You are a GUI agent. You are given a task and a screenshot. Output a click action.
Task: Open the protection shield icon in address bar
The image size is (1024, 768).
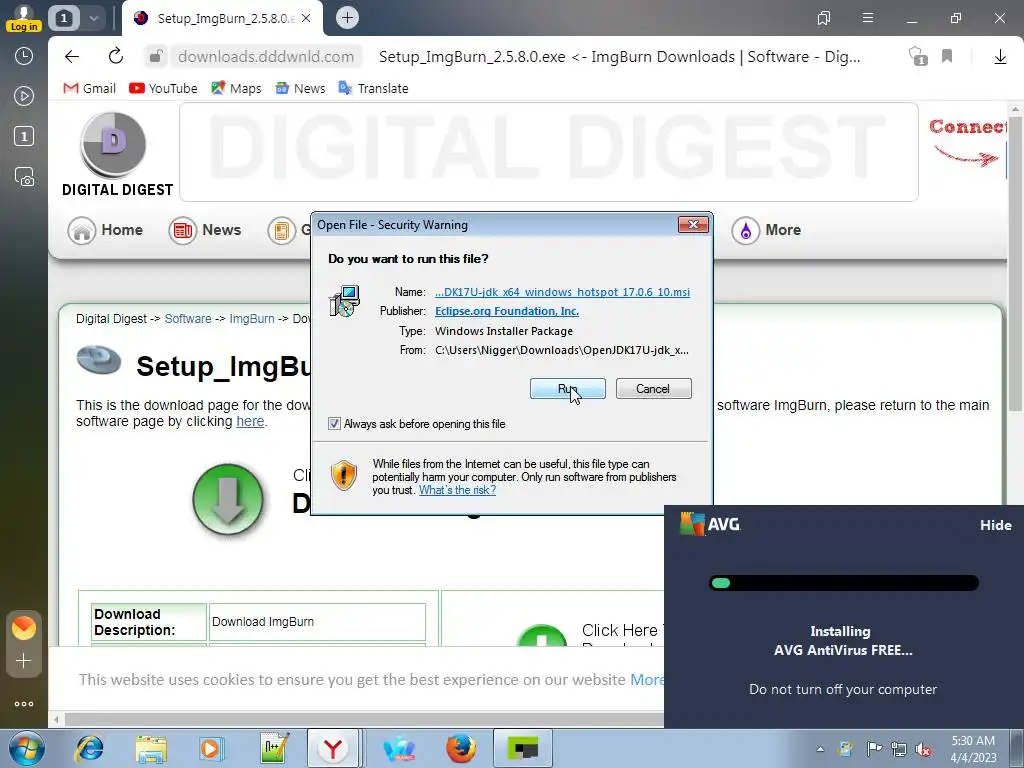[x=918, y=57]
